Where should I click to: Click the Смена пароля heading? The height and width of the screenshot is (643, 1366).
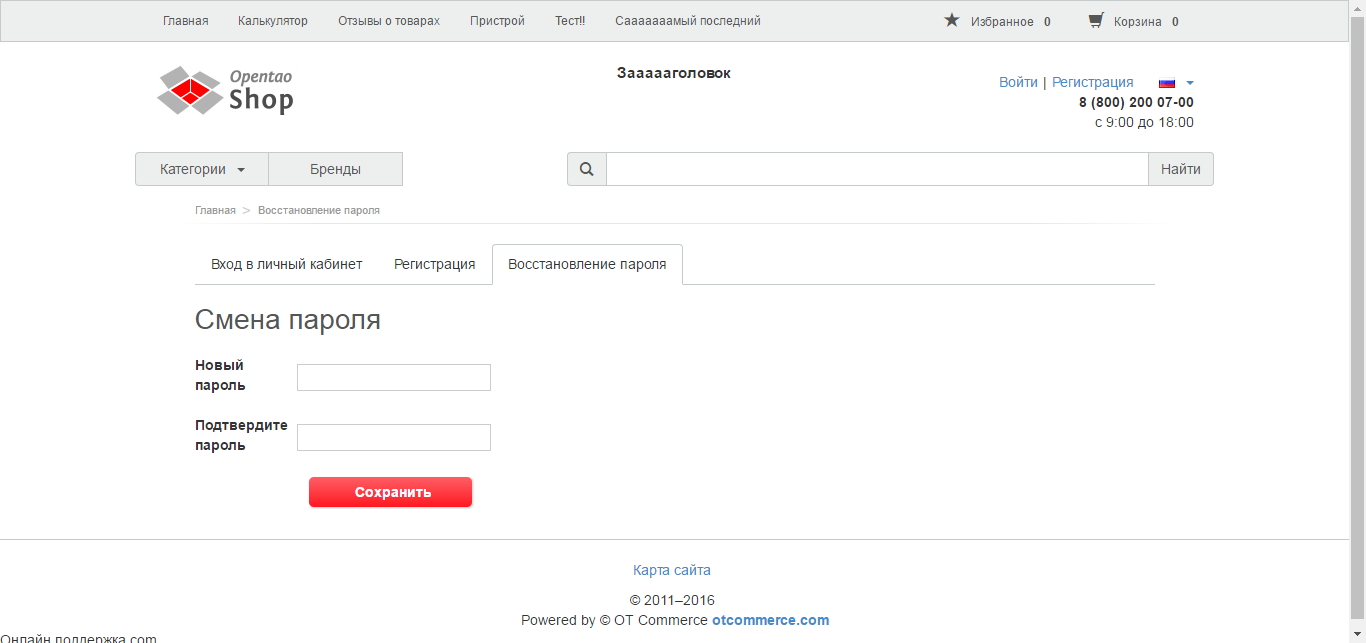tap(288, 320)
